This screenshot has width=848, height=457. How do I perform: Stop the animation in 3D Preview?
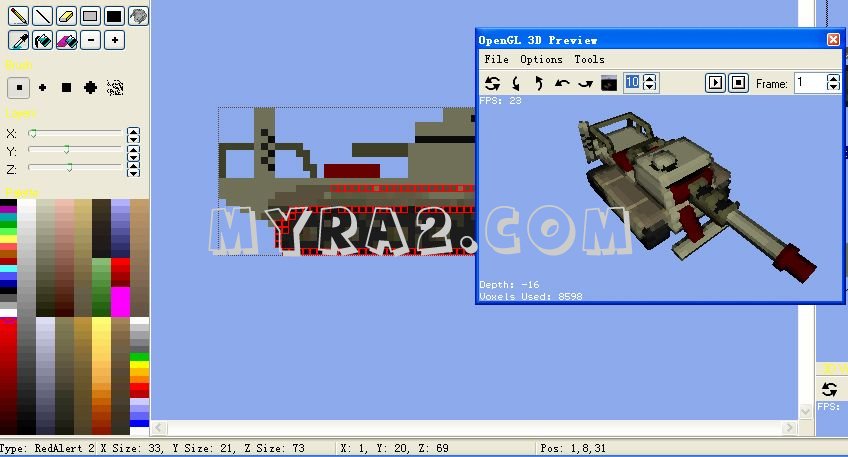738,83
